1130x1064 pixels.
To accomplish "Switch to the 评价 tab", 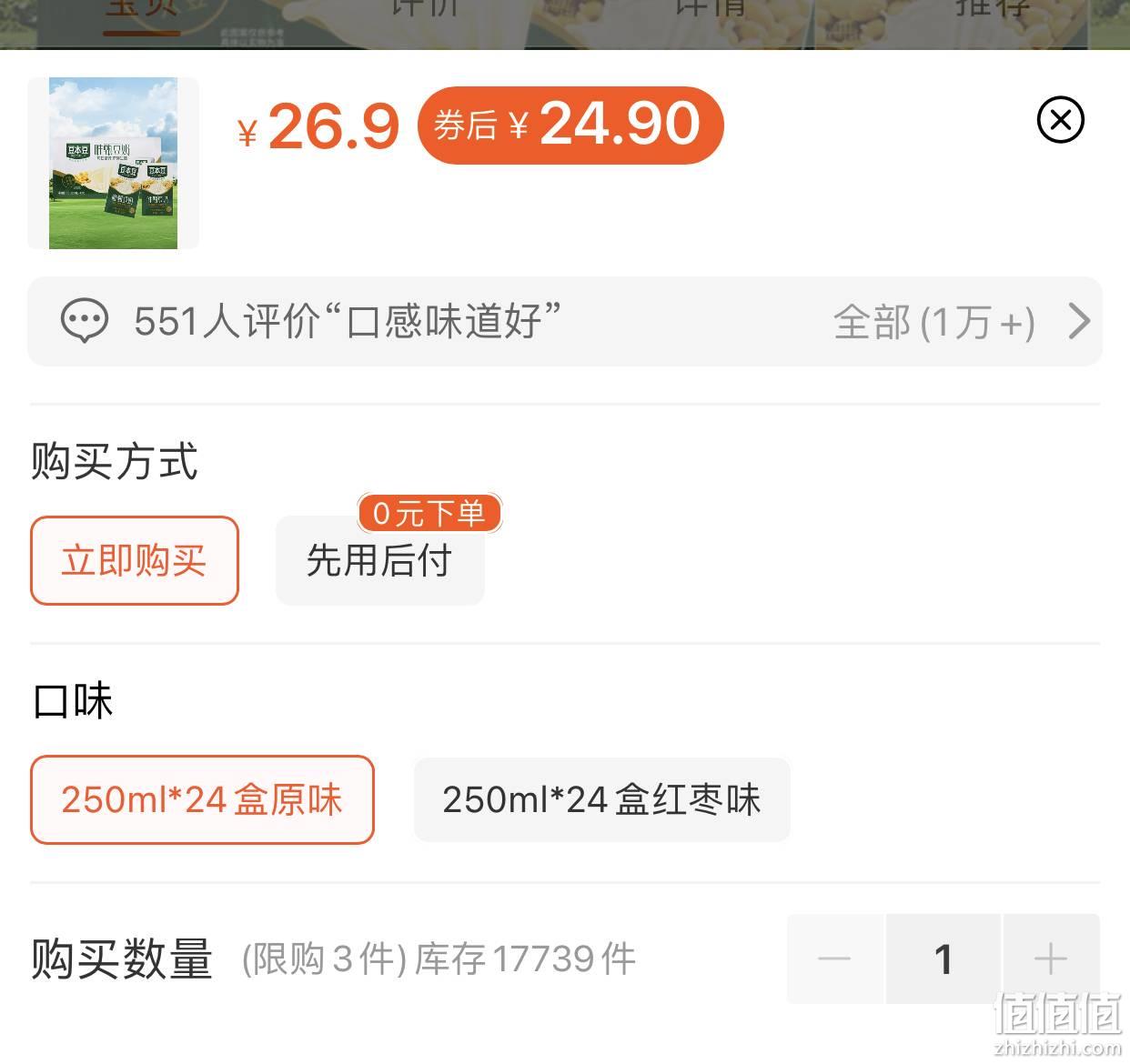I will 425,9.
